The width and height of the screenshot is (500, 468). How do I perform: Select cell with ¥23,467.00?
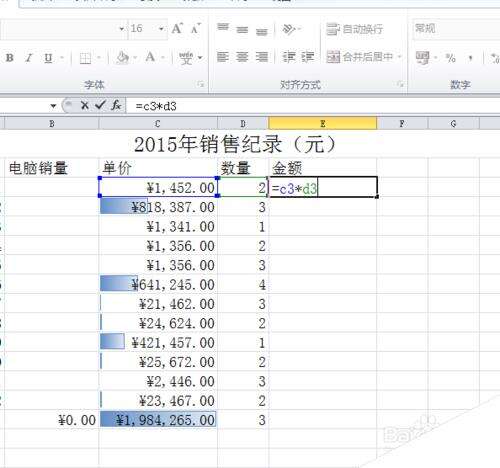(x=158, y=400)
